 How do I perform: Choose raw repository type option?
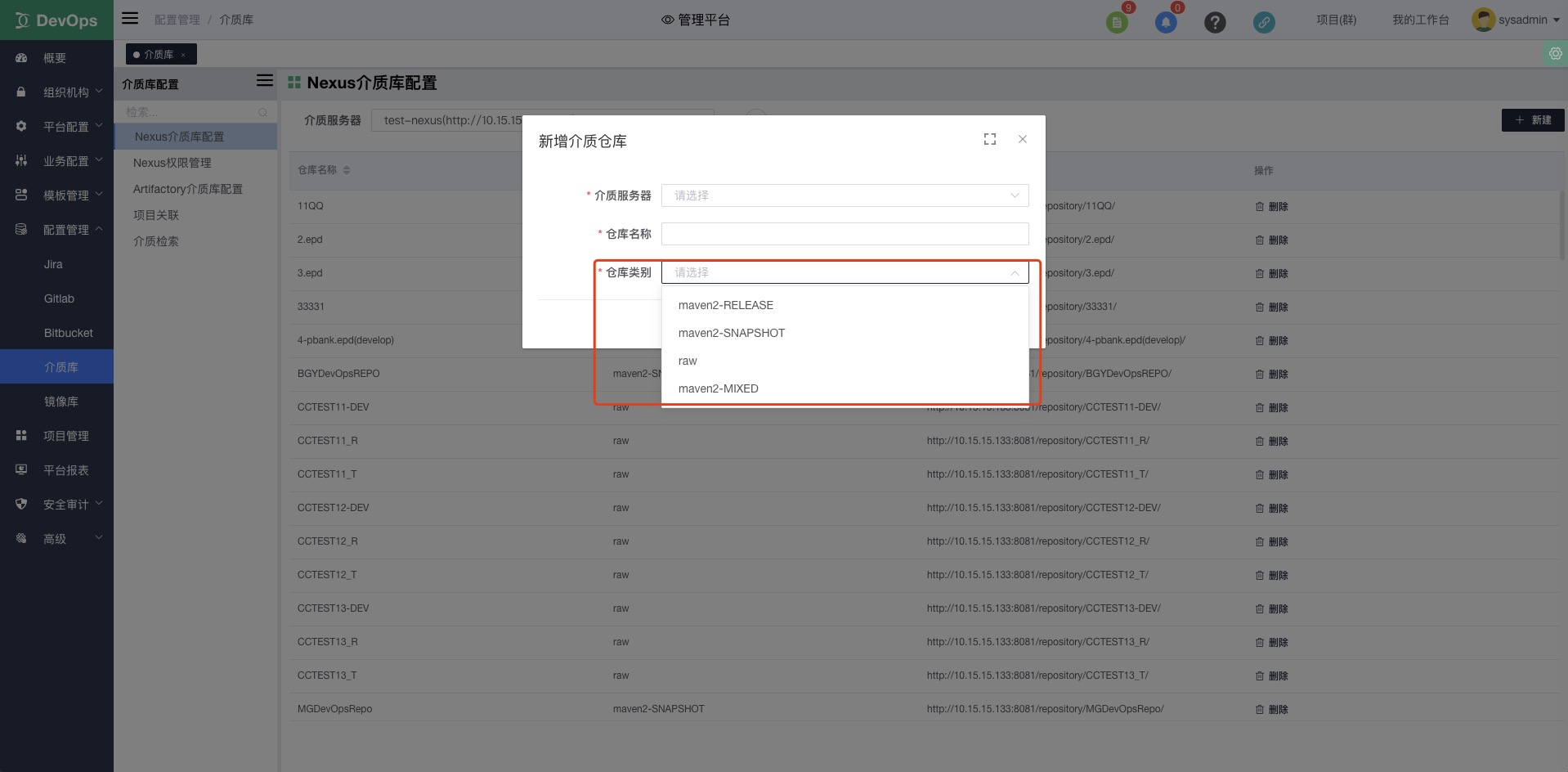(x=844, y=361)
